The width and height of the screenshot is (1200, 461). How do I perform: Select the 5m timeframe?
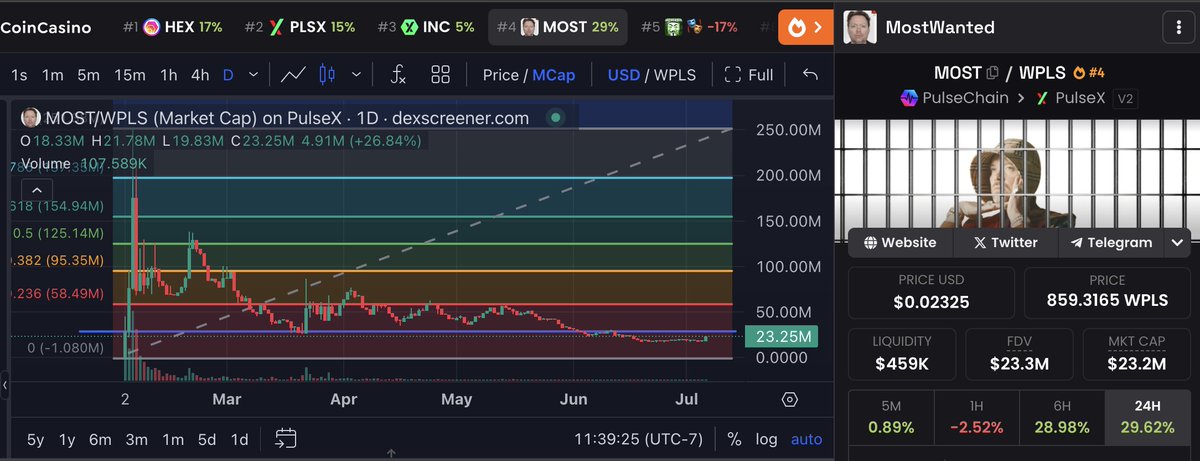89,74
